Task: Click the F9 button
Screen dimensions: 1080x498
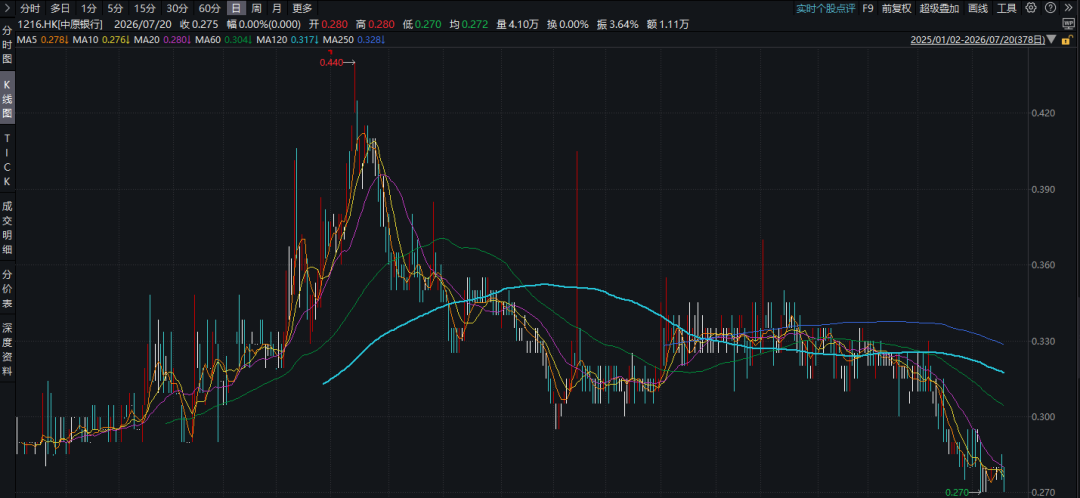Action: (868, 8)
